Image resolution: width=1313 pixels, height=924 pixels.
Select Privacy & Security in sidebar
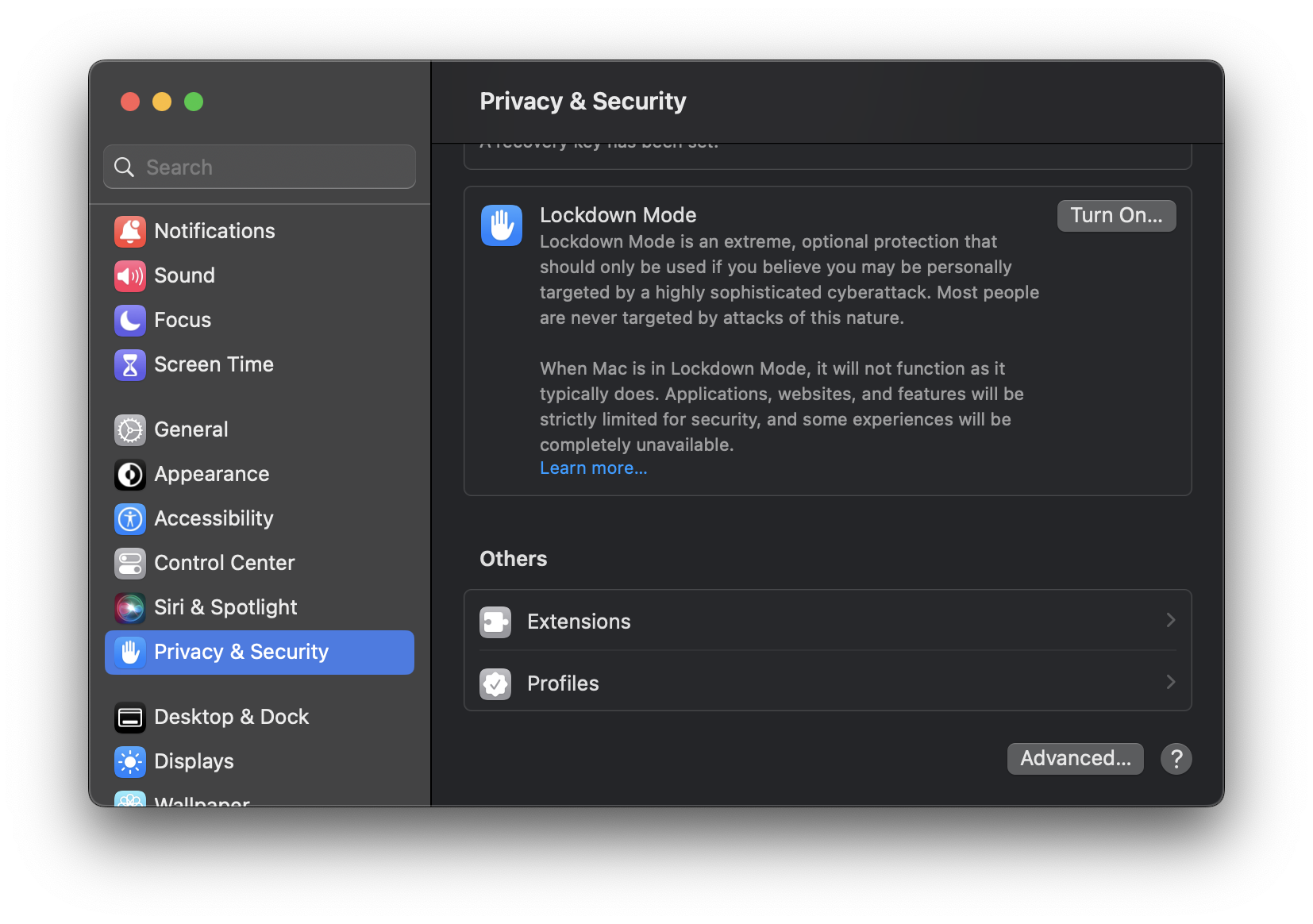coord(259,652)
